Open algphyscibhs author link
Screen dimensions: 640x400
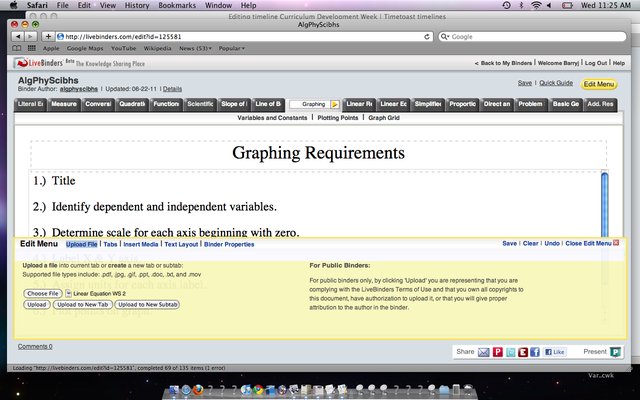(x=79, y=89)
